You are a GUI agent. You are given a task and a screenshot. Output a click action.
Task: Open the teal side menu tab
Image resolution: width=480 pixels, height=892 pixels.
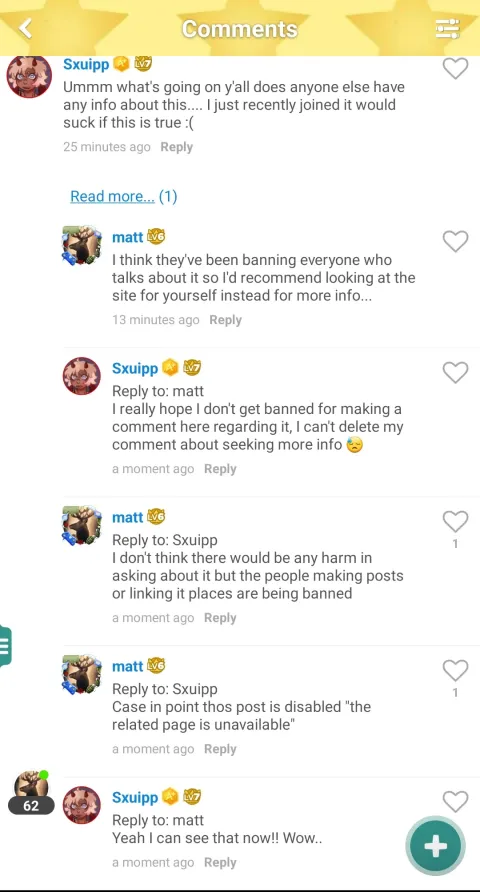point(5,646)
